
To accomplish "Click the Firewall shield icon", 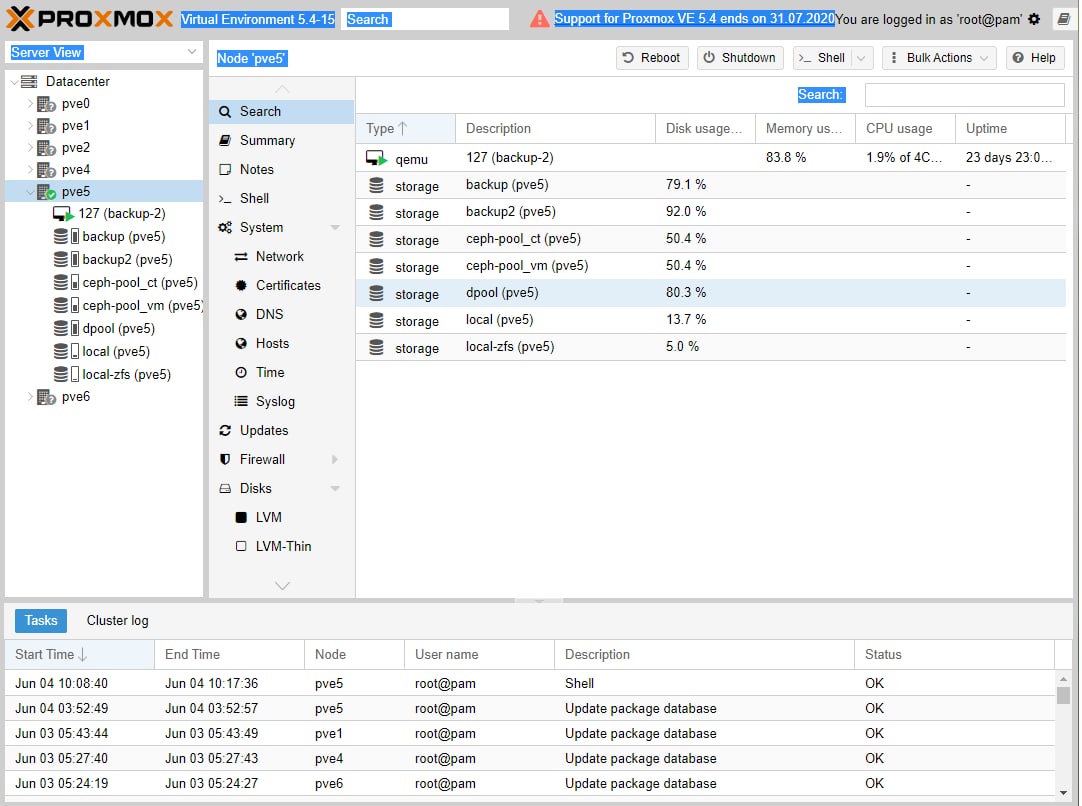I will point(225,460).
